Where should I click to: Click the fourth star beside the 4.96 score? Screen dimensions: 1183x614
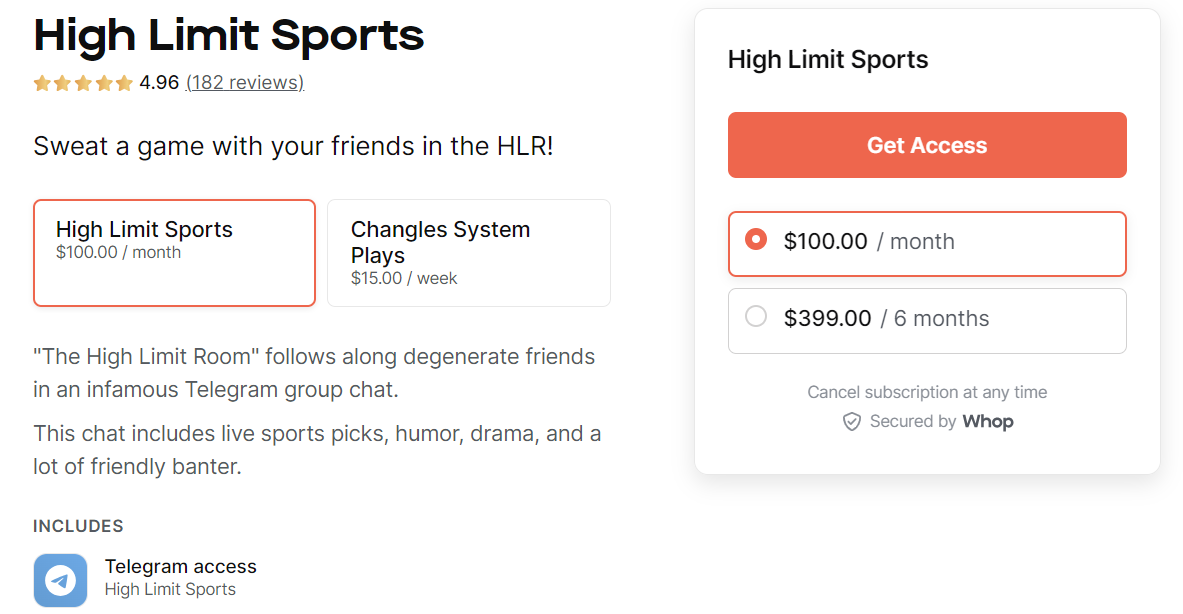pos(104,82)
